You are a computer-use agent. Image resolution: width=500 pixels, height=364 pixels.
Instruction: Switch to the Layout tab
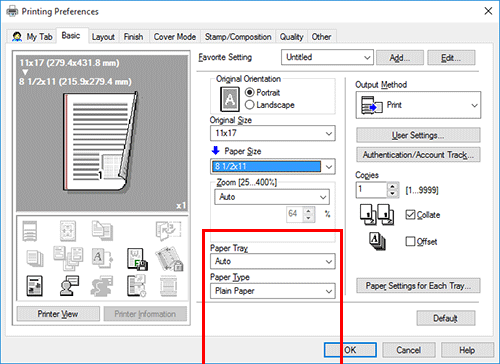click(103, 37)
